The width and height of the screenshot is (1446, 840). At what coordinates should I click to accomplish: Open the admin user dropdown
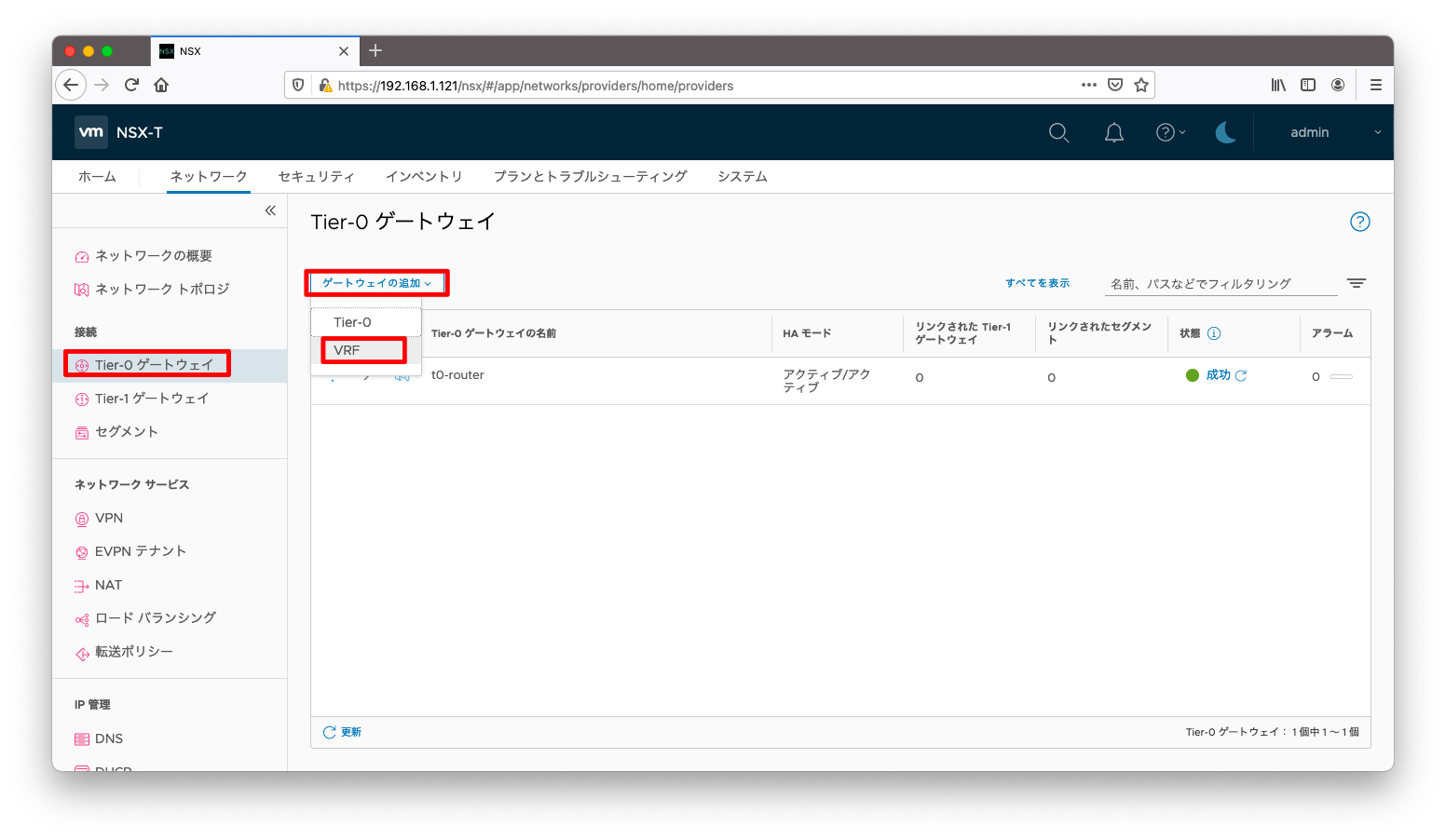click(x=1335, y=132)
